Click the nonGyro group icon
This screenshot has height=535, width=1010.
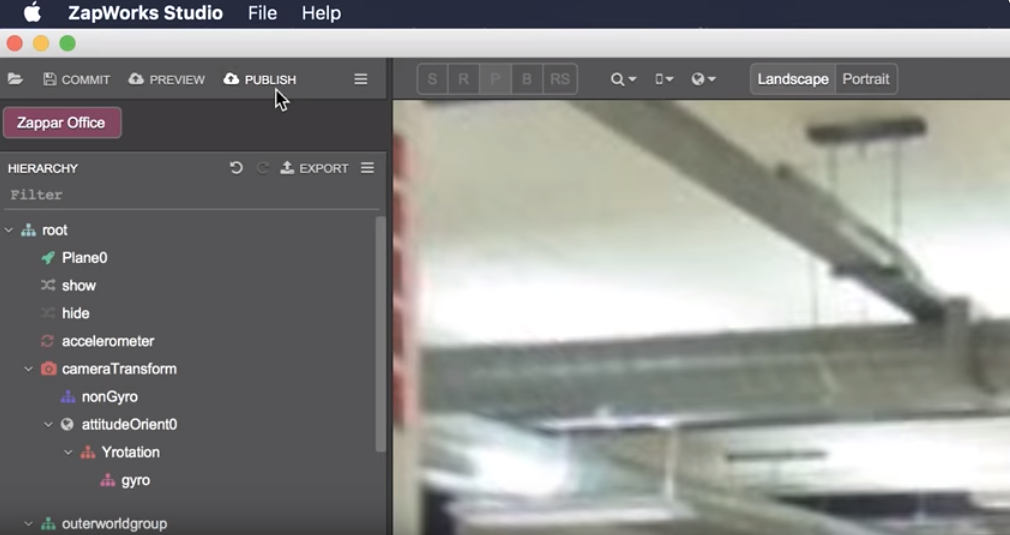[68, 397]
